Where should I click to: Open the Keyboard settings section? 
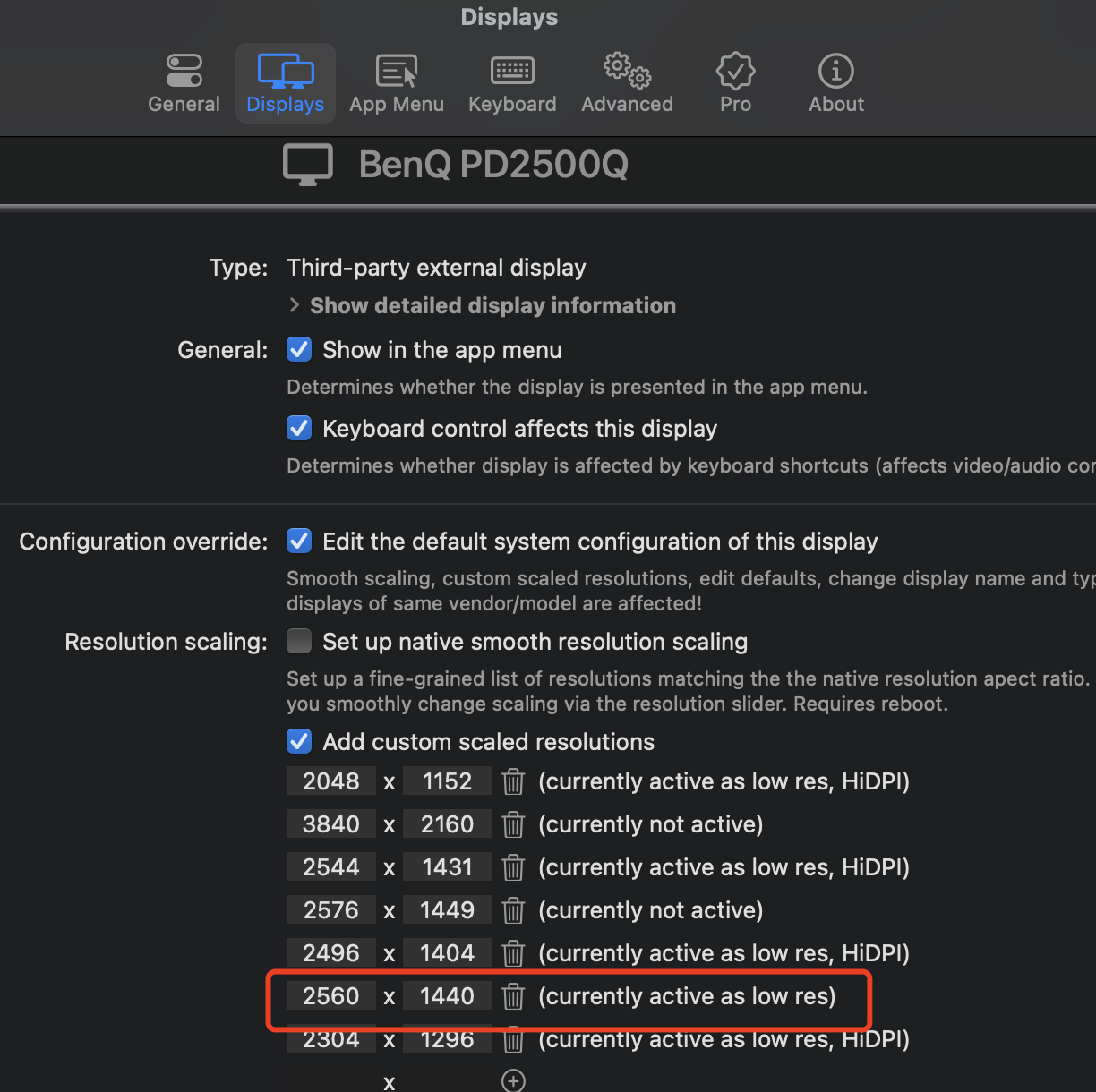pyautogui.click(x=511, y=82)
